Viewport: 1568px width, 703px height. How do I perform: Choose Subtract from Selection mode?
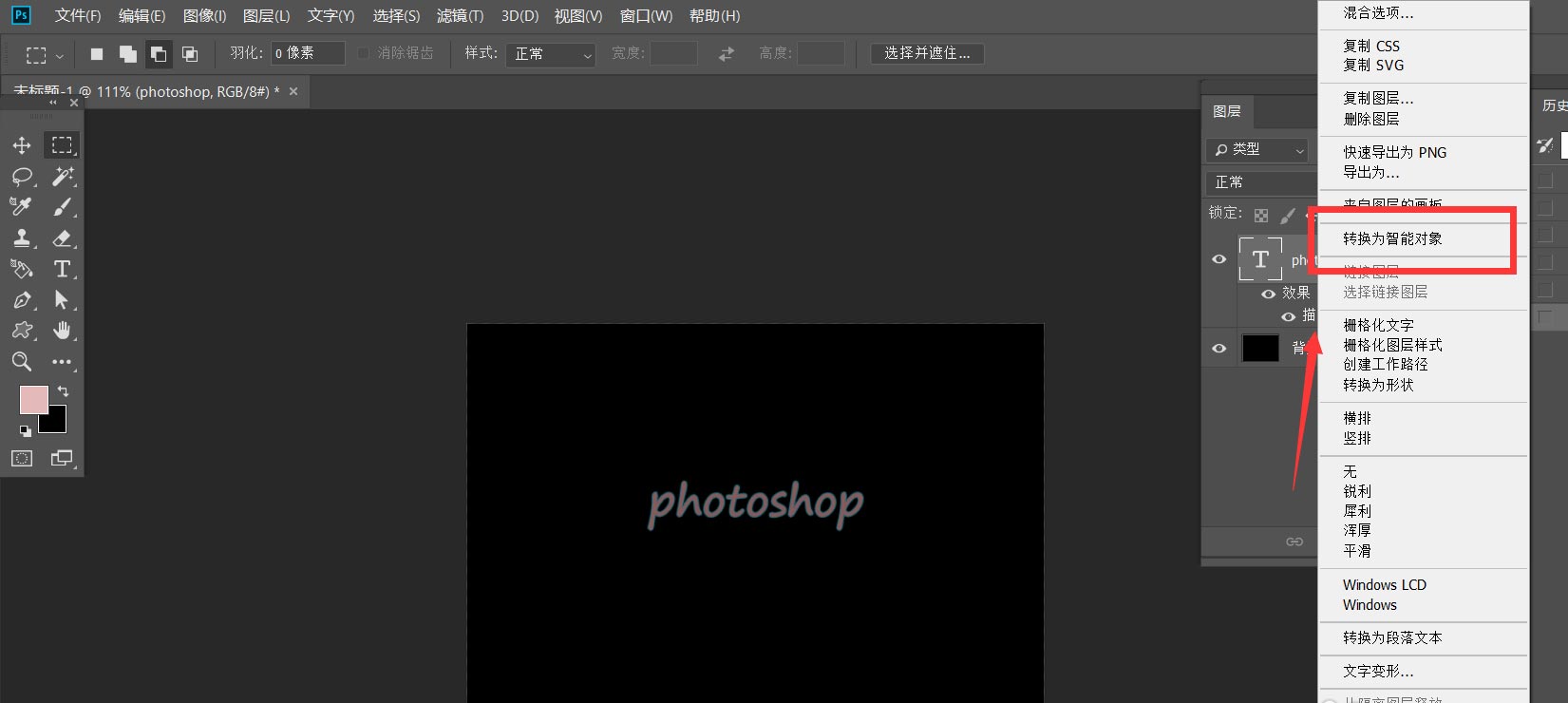[159, 54]
